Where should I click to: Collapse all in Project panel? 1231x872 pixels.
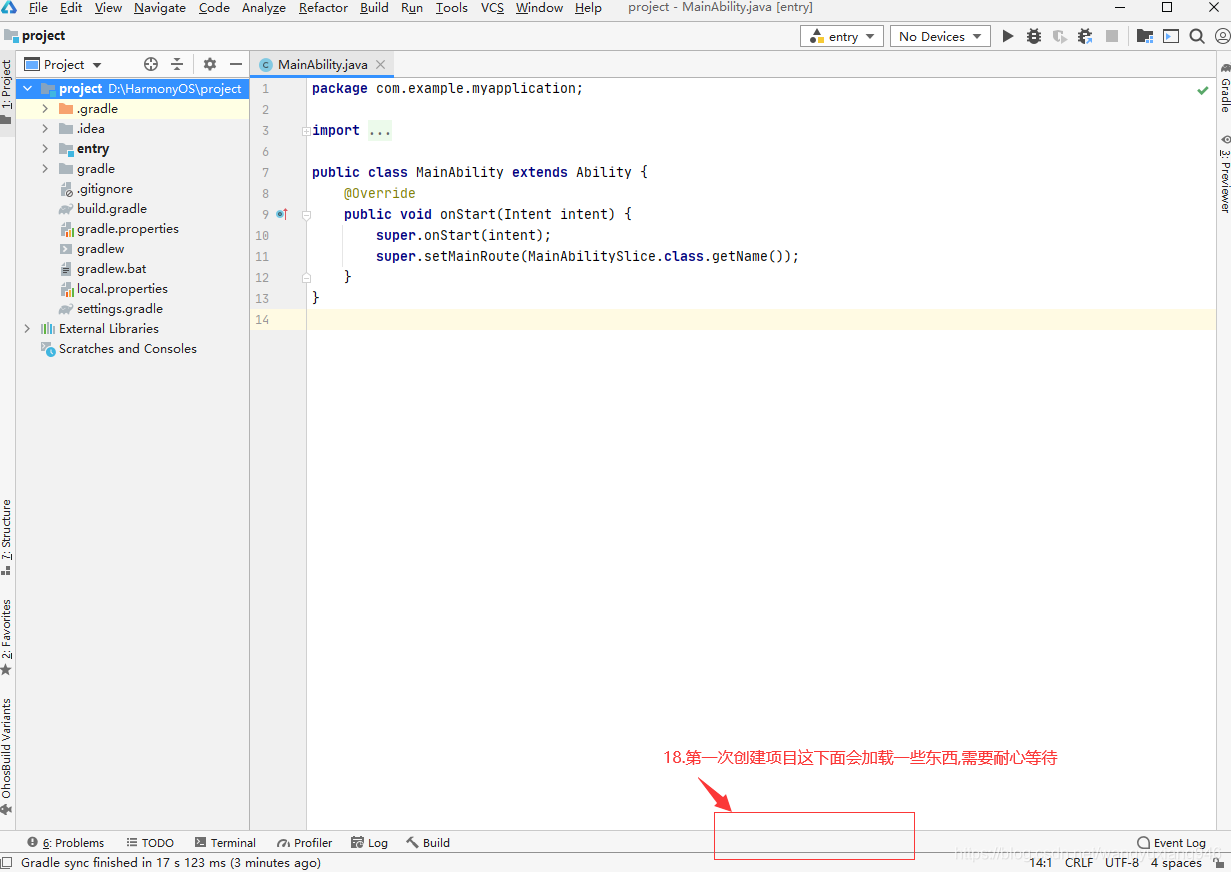(x=177, y=64)
